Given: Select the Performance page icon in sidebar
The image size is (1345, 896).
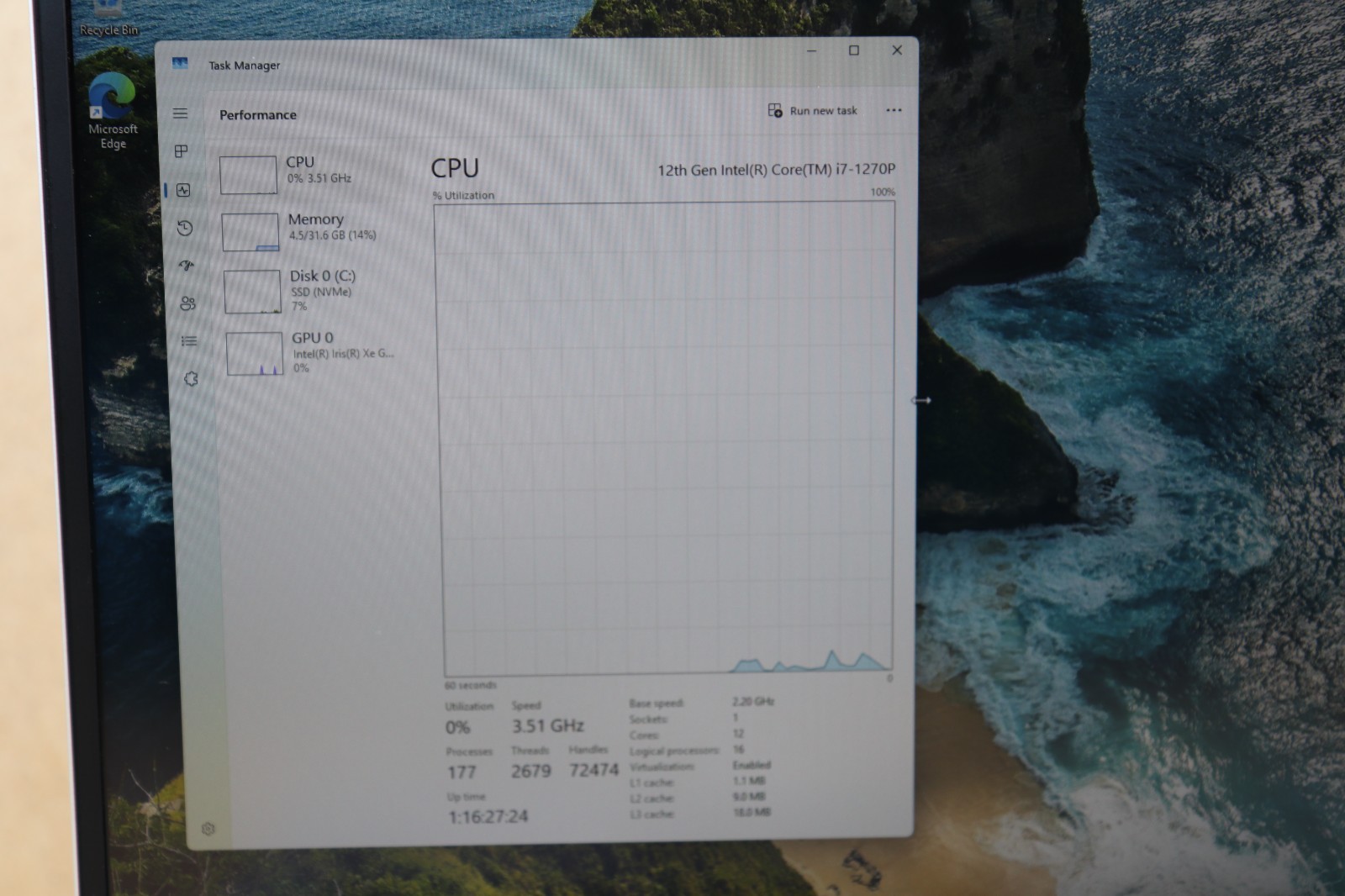Looking at the screenshot, I should coord(183,190).
